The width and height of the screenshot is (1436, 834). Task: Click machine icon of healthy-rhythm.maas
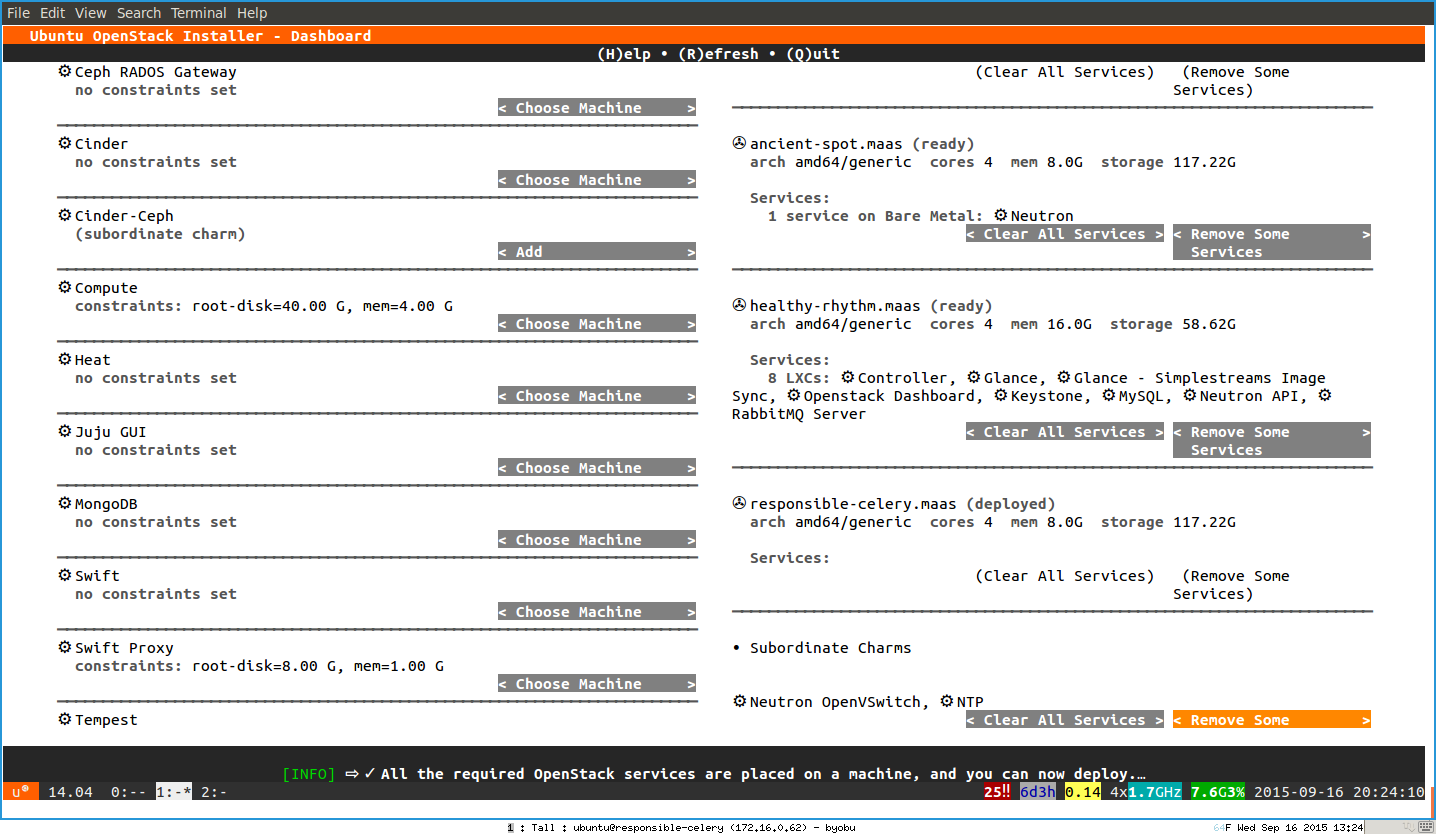pyautogui.click(x=740, y=306)
